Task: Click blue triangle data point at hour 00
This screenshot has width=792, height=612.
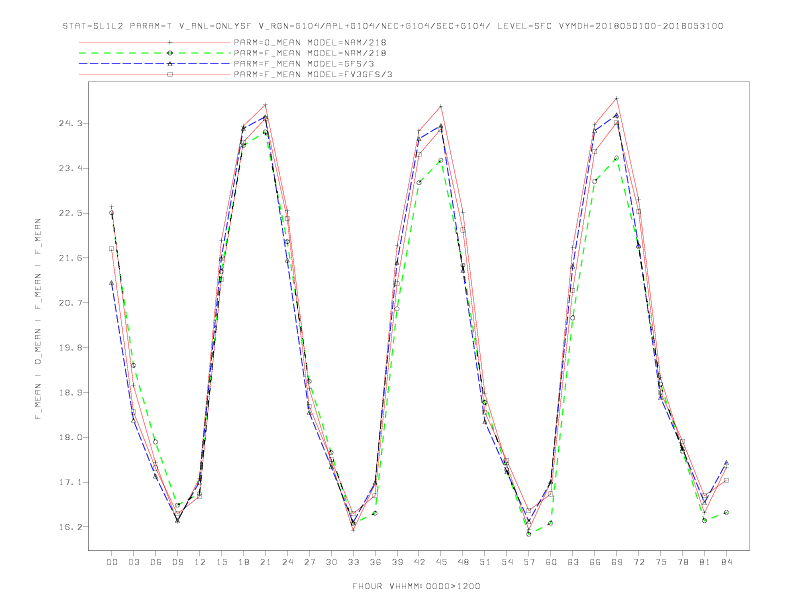Action: tap(112, 283)
